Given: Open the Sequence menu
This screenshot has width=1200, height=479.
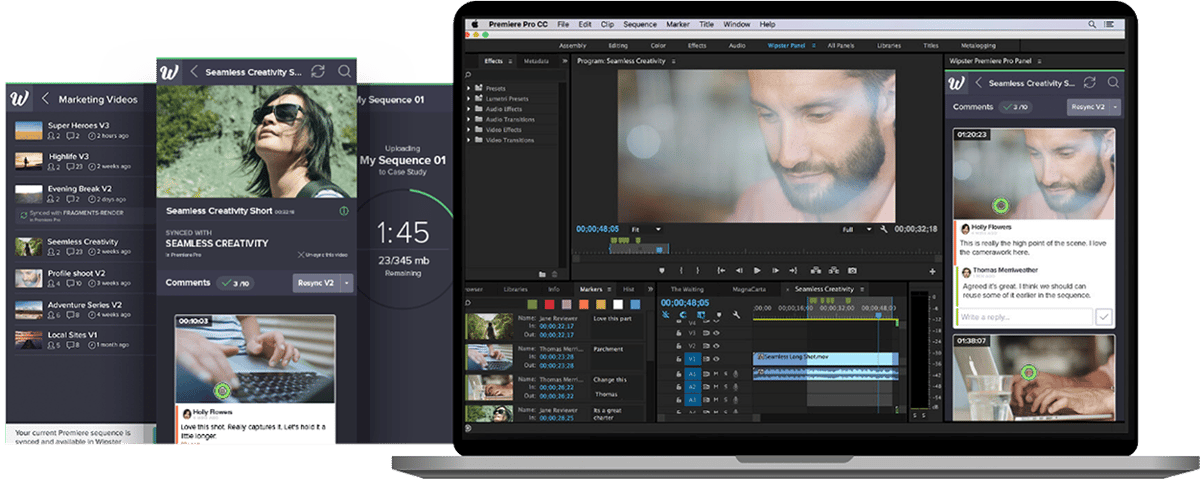Looking at the screenshot, I should (640, 24).
